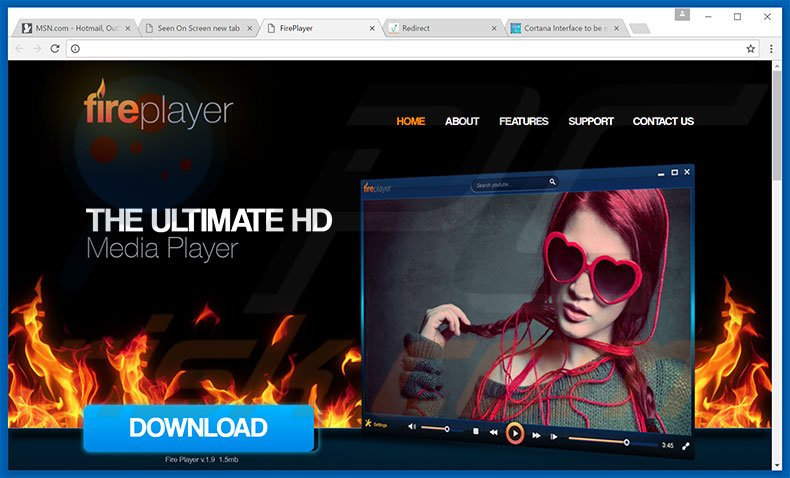790x478 pixels.
Task: Open the FEATURES page link
Action: pyautogui.click(x=523, y=121)
